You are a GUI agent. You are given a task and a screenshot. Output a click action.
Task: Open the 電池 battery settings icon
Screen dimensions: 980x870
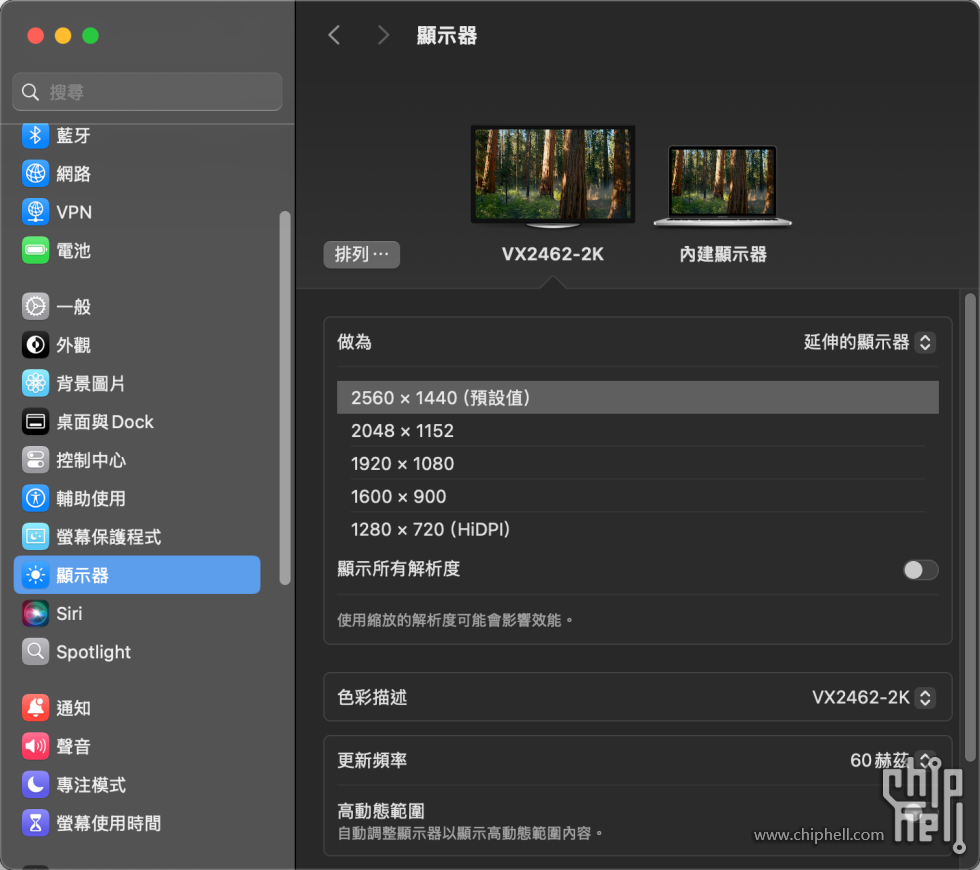tap(36, 251)
